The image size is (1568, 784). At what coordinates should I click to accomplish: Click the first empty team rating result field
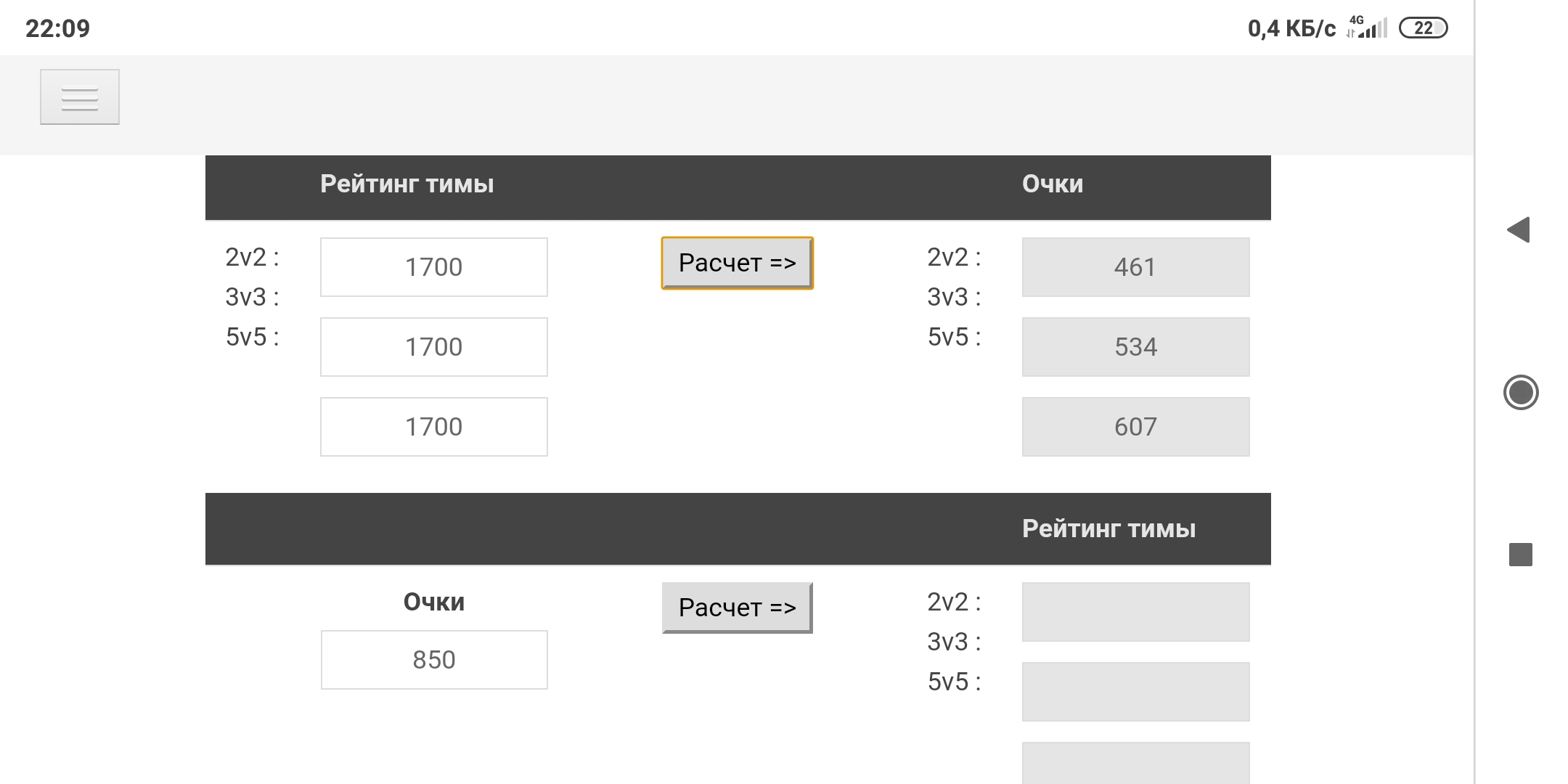[x=1135, y=612]
